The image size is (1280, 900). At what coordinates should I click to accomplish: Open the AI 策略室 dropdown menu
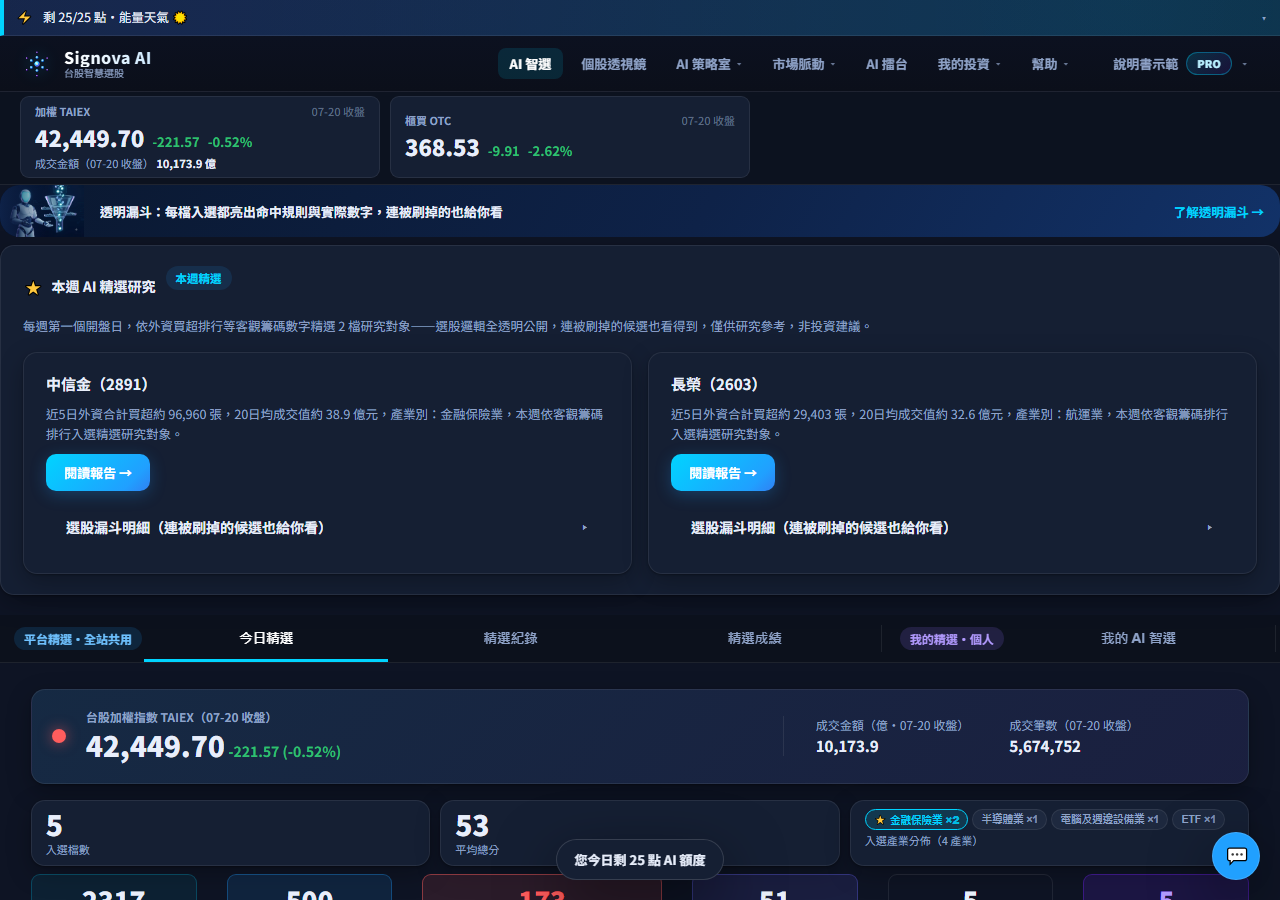pyautogui.click(x=709, y=64)
